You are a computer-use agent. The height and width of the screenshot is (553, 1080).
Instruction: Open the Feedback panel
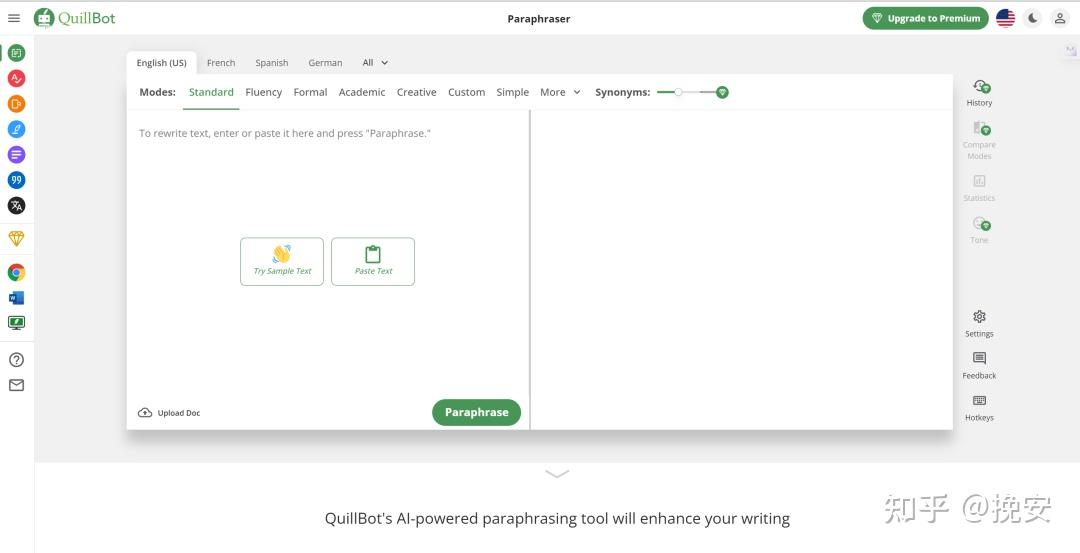point(979,366)
